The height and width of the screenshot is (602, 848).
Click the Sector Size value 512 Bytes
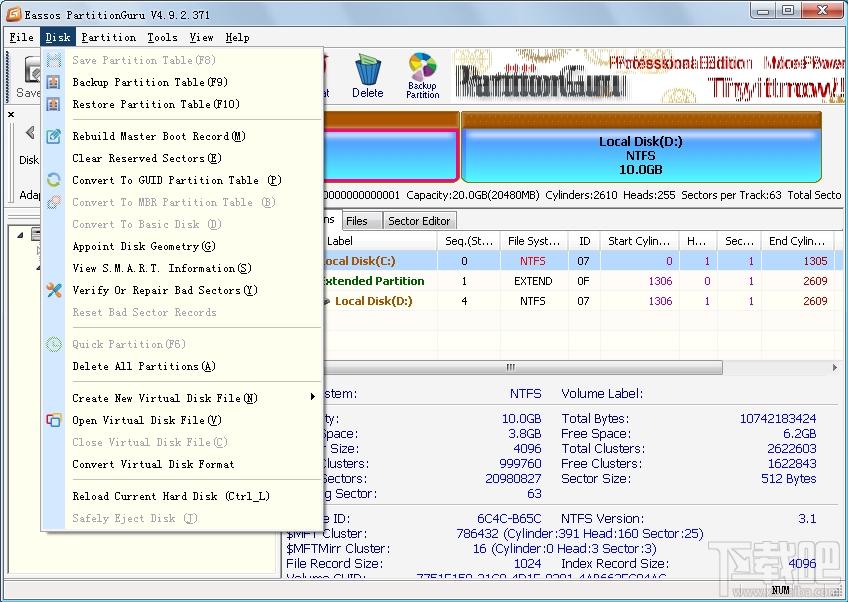[789, 479]
